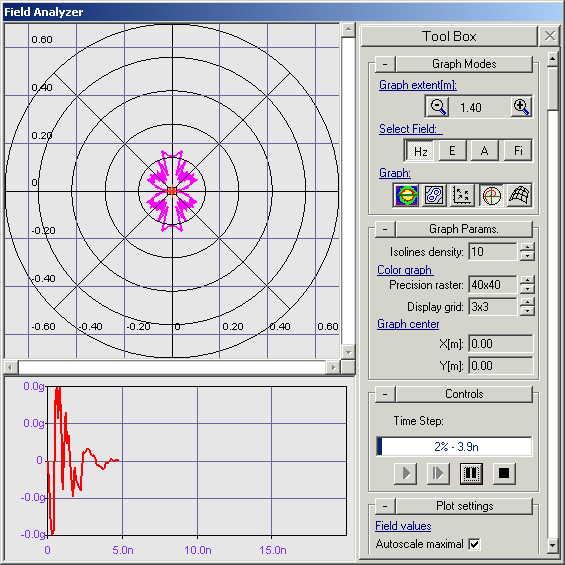Open the Graph center link
565x565 pixels.
coord(408,324)
